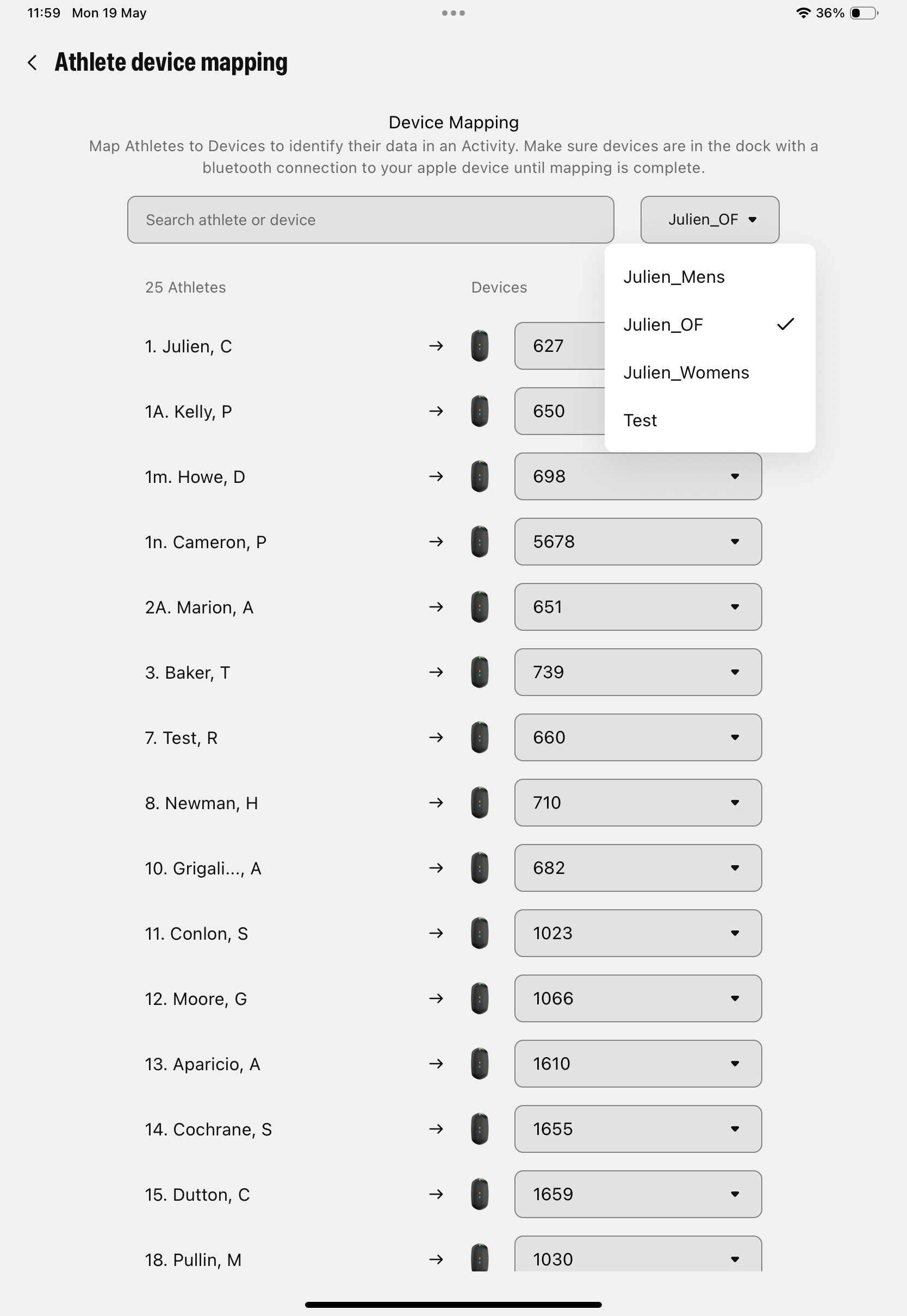Tap the home indicator bar at screen bottom
907x1316 pixels.
(453, 1303)
